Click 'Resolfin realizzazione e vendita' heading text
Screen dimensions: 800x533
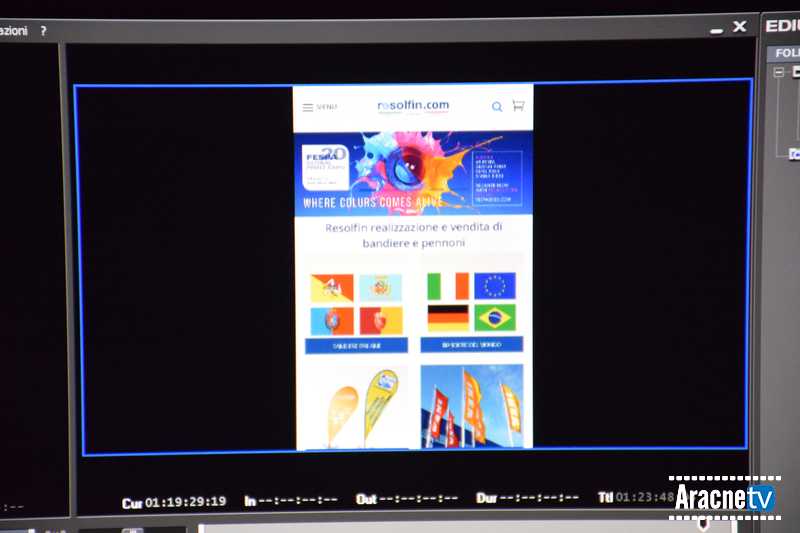coord(414,235)
